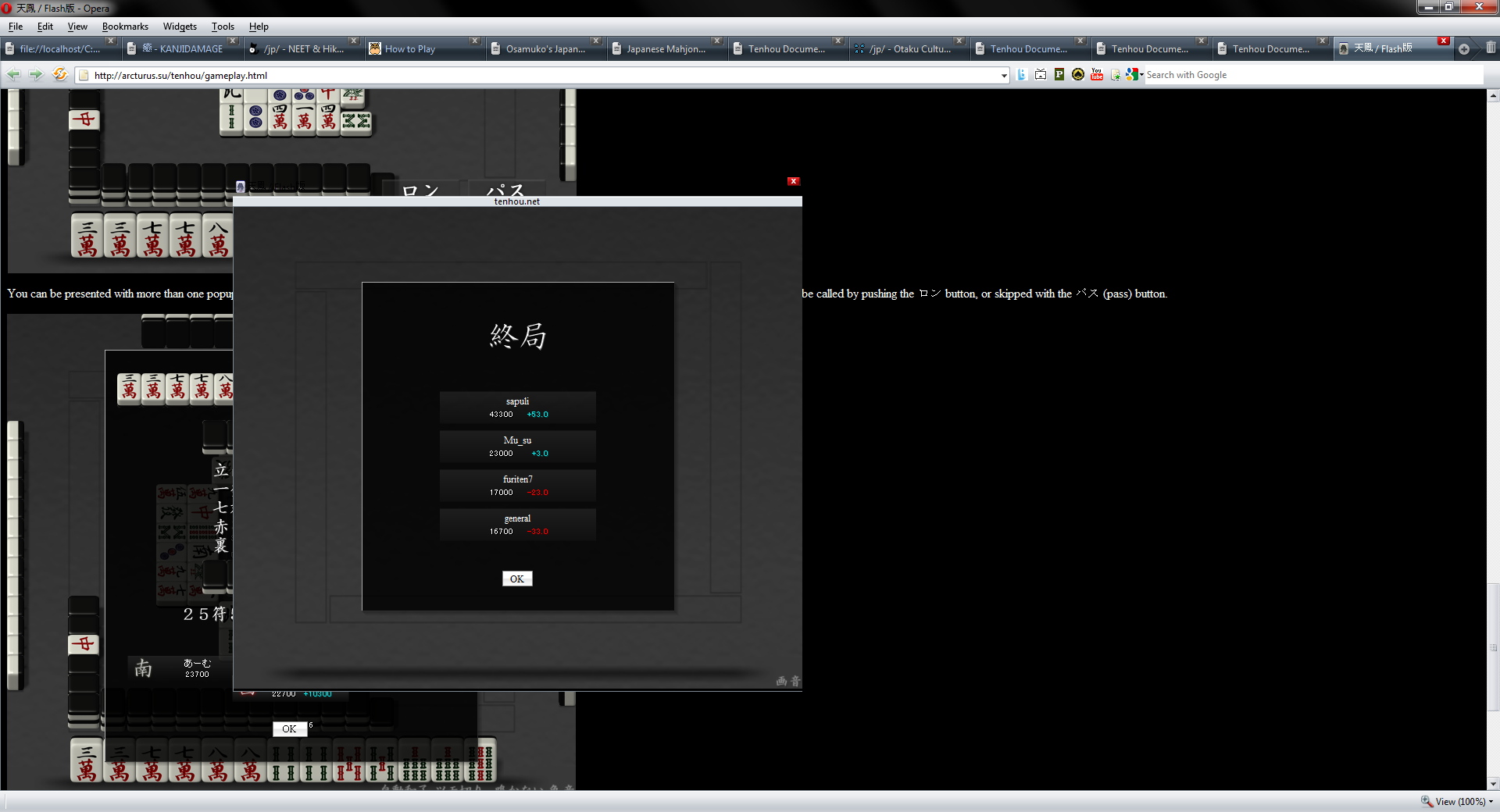
Task: Open the Bookmarks menu
Action: pos(125,27)
